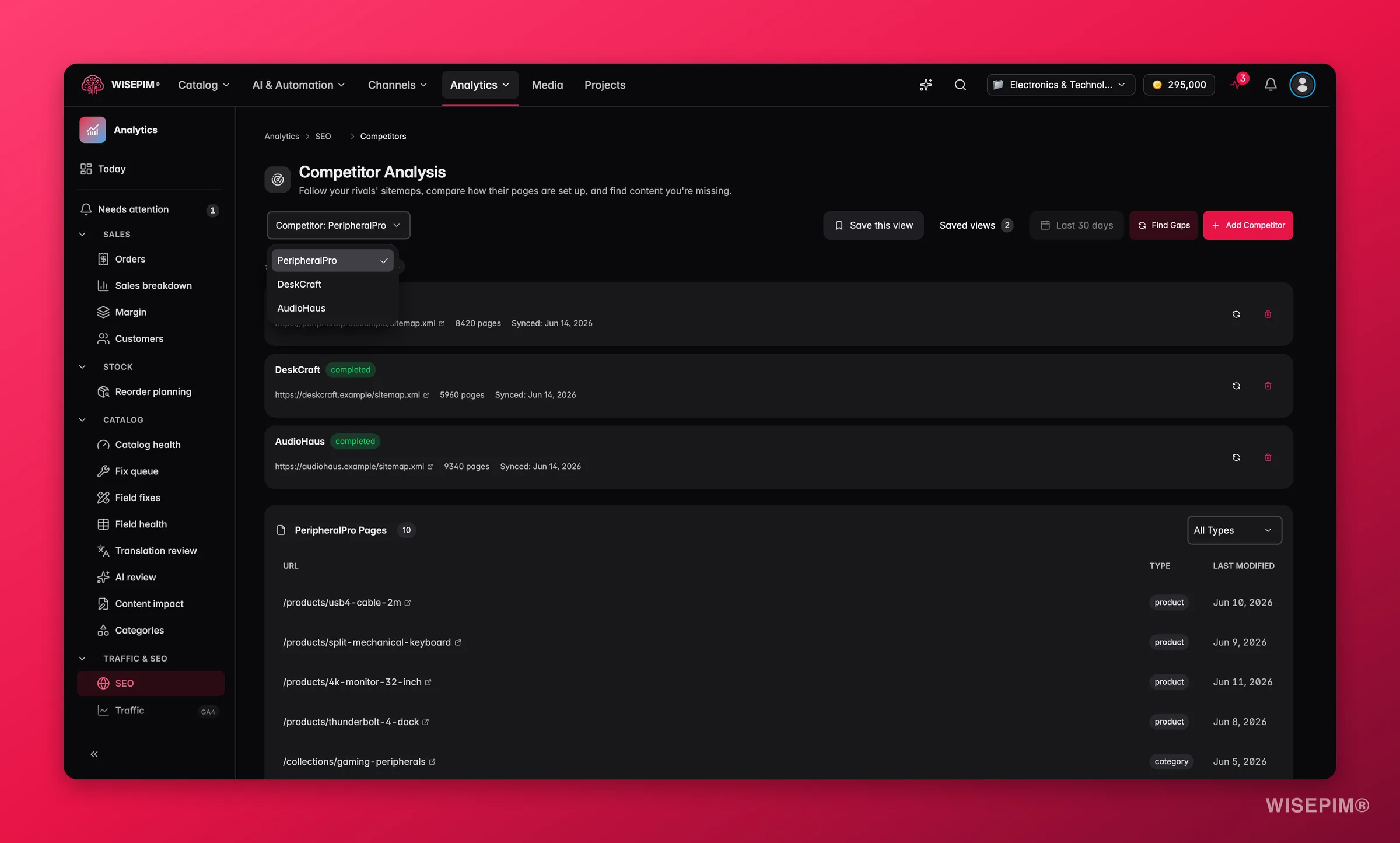1400x843 pixels.
Task: Open external link for usb4-cable-2m
Action: (x=408, y=603)
